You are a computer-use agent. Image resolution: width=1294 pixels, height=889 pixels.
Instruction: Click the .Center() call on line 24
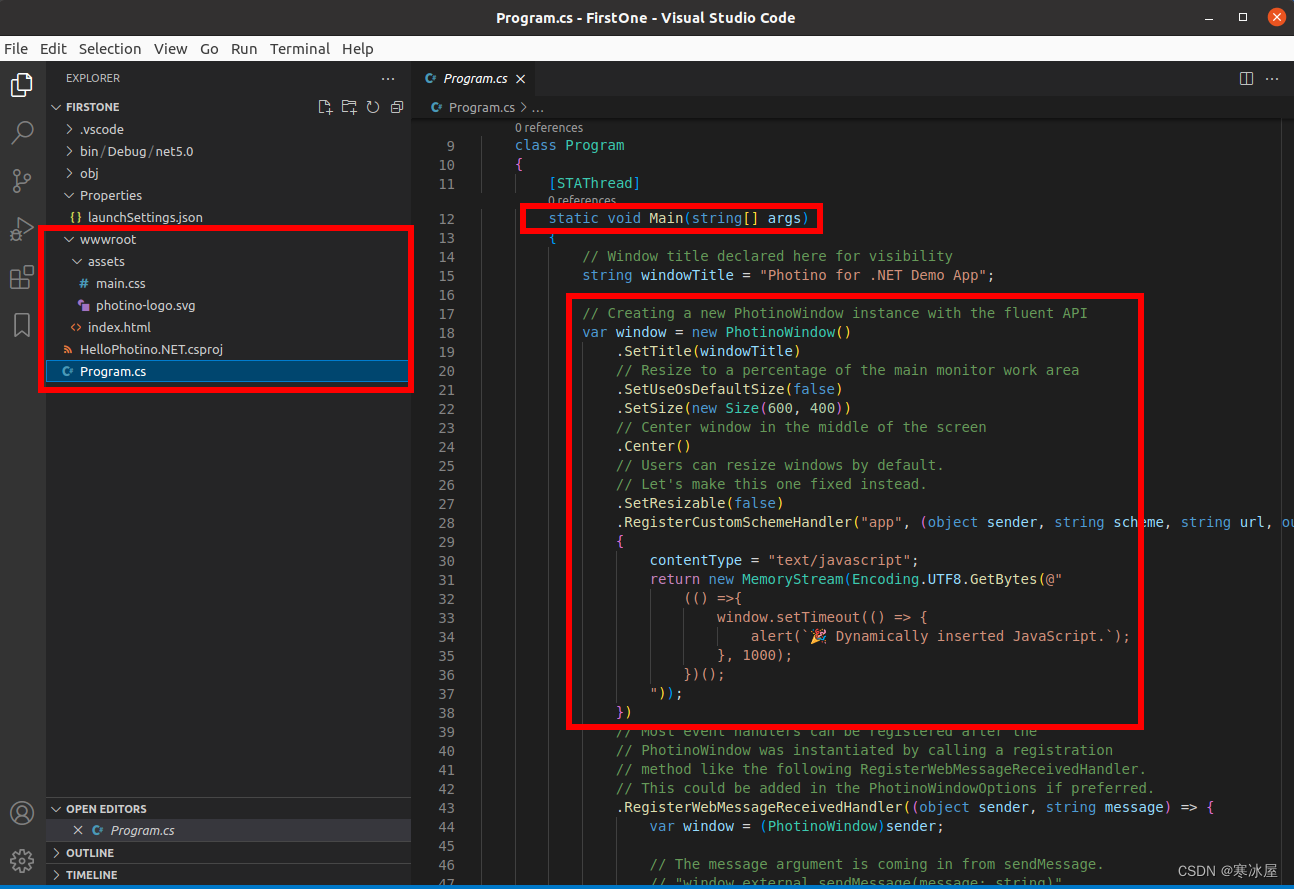tap(654, 446)
